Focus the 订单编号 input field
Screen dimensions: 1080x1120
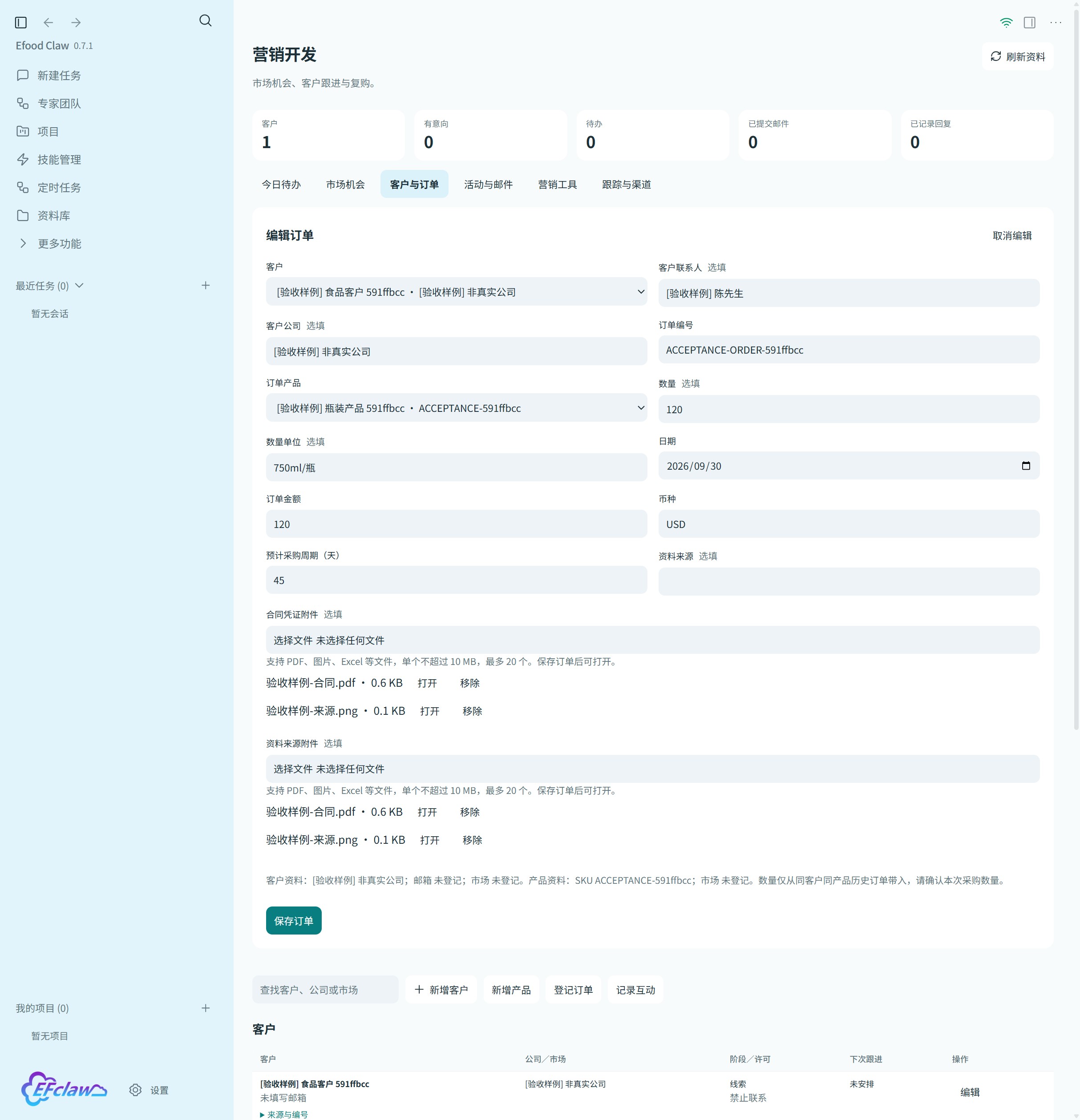(849, 350)
